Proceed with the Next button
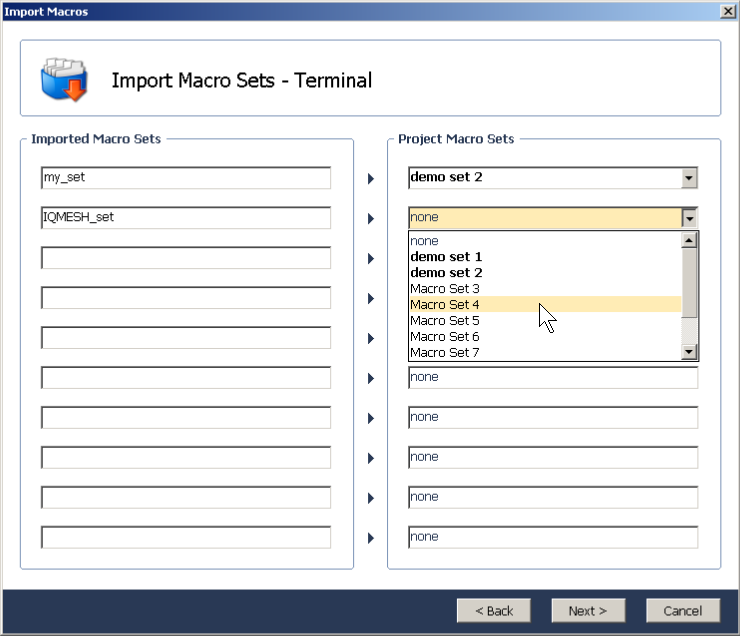Viewport: 740px width, 636px height. click(588, 611)
